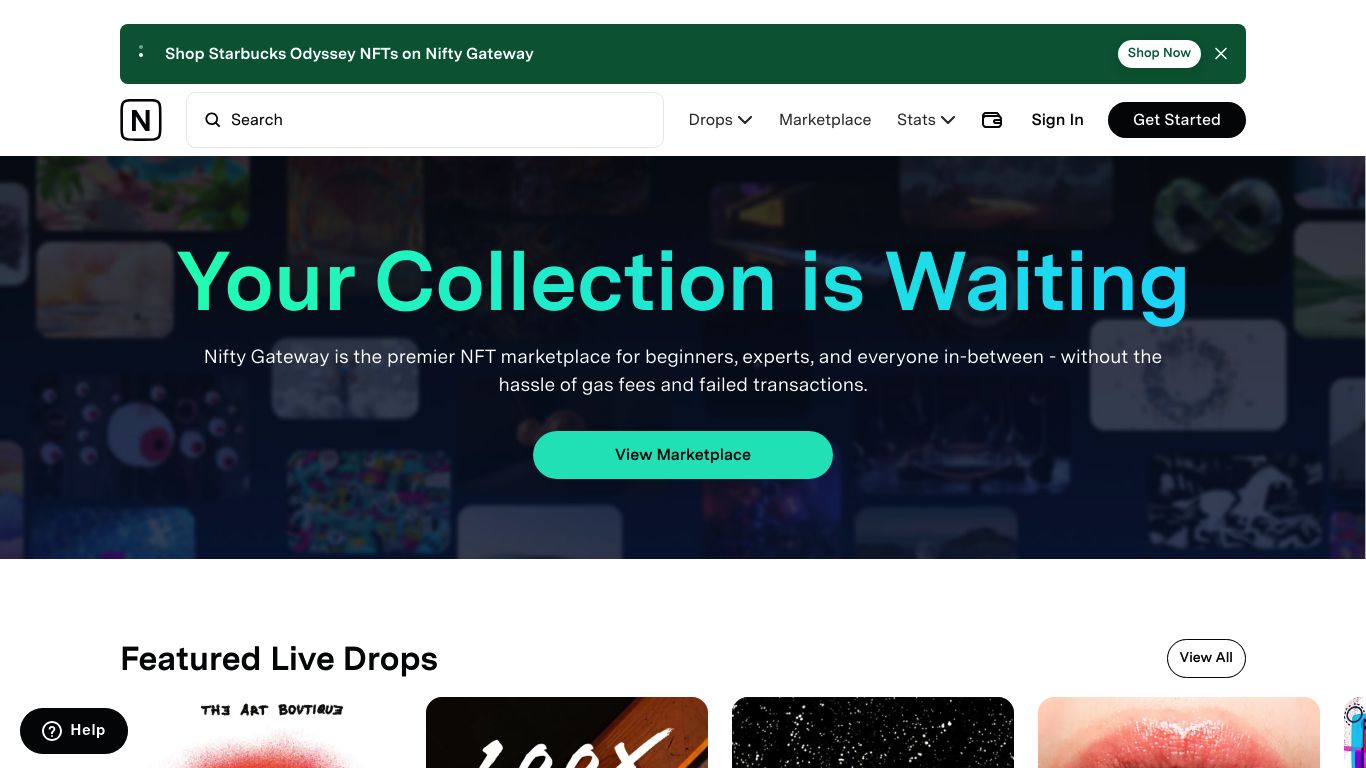The width and height of the screenshot is (1366, 768).
Task: Open the wallet icon in the header
Action: [992, 120]
